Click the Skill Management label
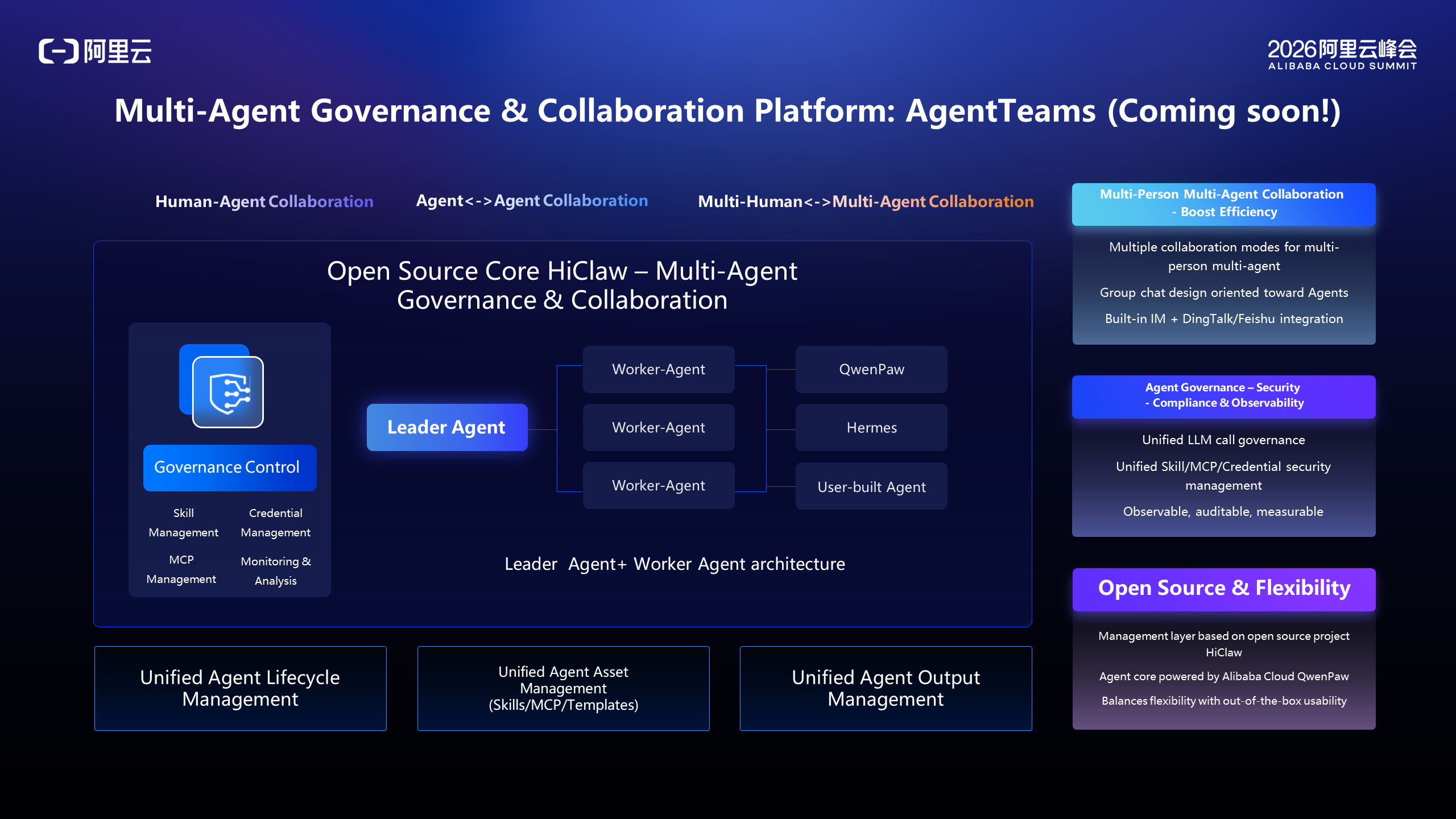Image resolution: width=1456 pixels, height=819 pixels. (x=183, y=523)
